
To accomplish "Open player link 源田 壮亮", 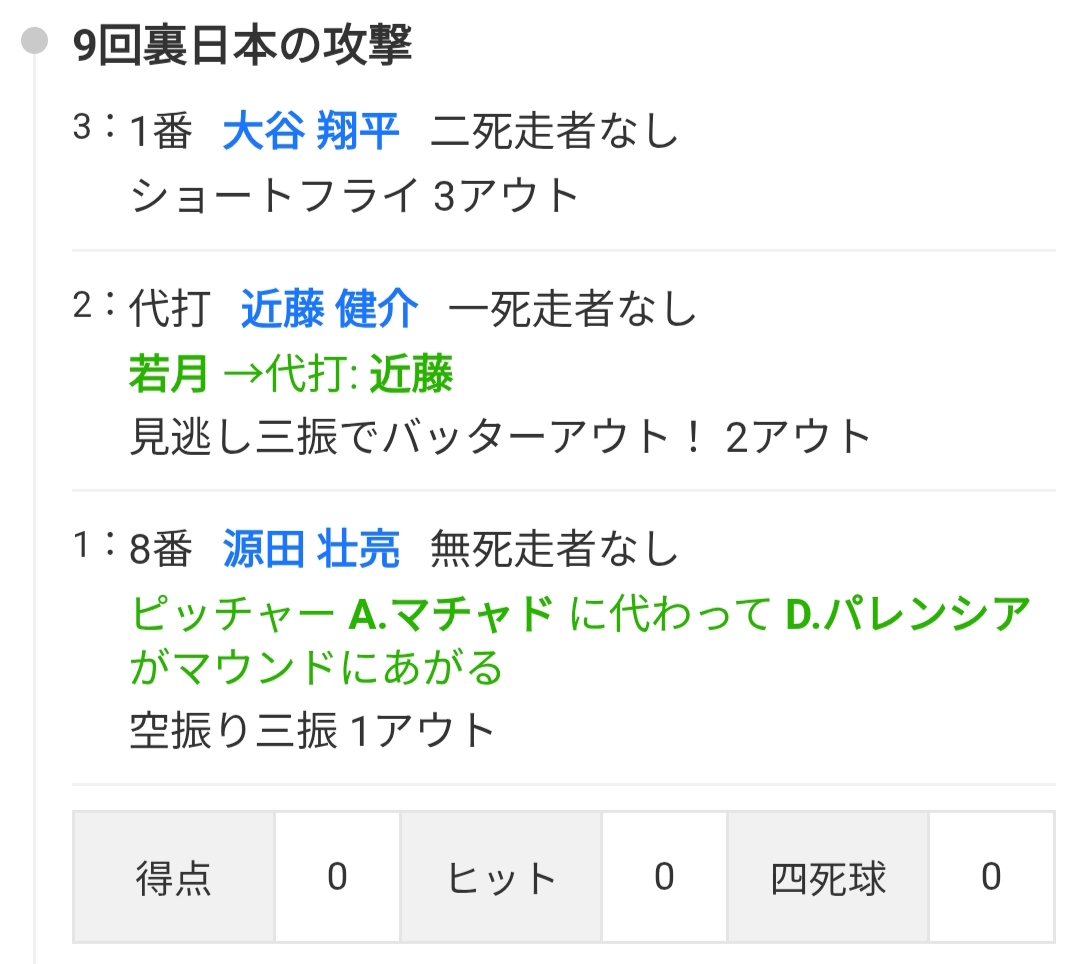I will point(311,550).
